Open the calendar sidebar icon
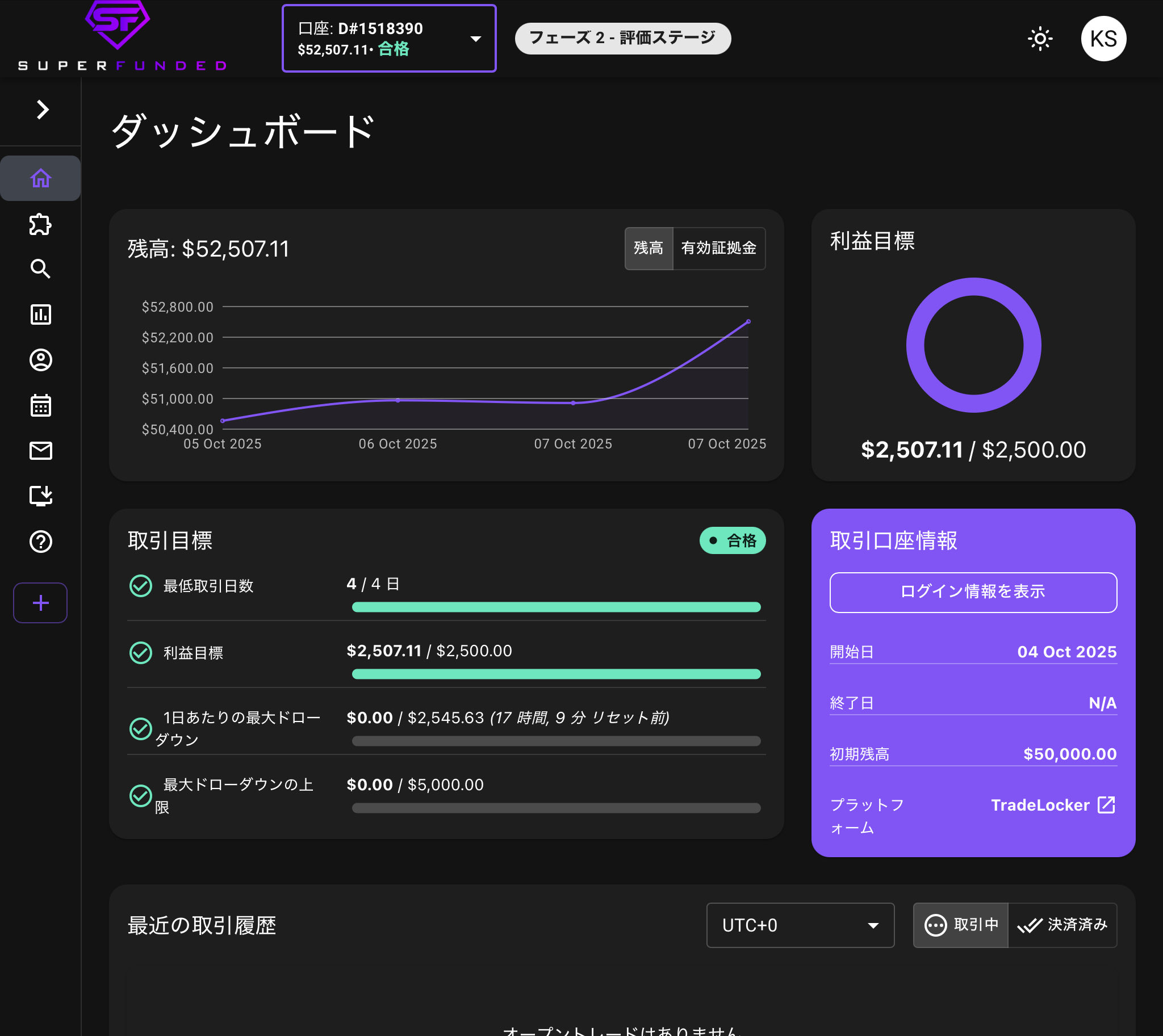The width and height of the screenshot is (1163, 1036). pyautogui.click(x=40, y=405)
